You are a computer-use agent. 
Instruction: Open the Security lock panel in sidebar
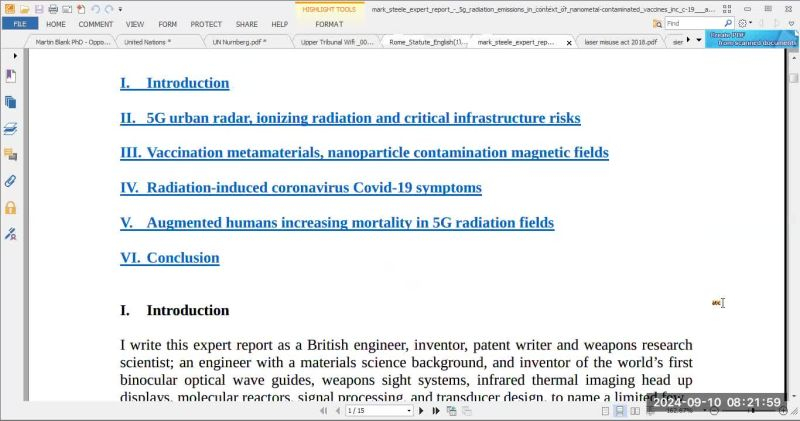click(x=11, y=208)
